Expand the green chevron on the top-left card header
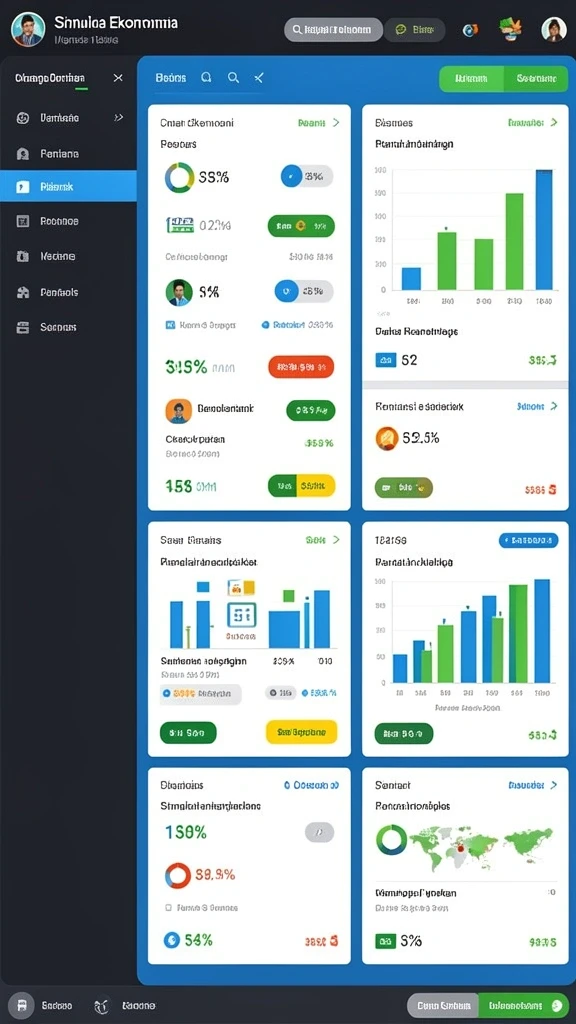The image size is (576, 1024). click(336, 122)
